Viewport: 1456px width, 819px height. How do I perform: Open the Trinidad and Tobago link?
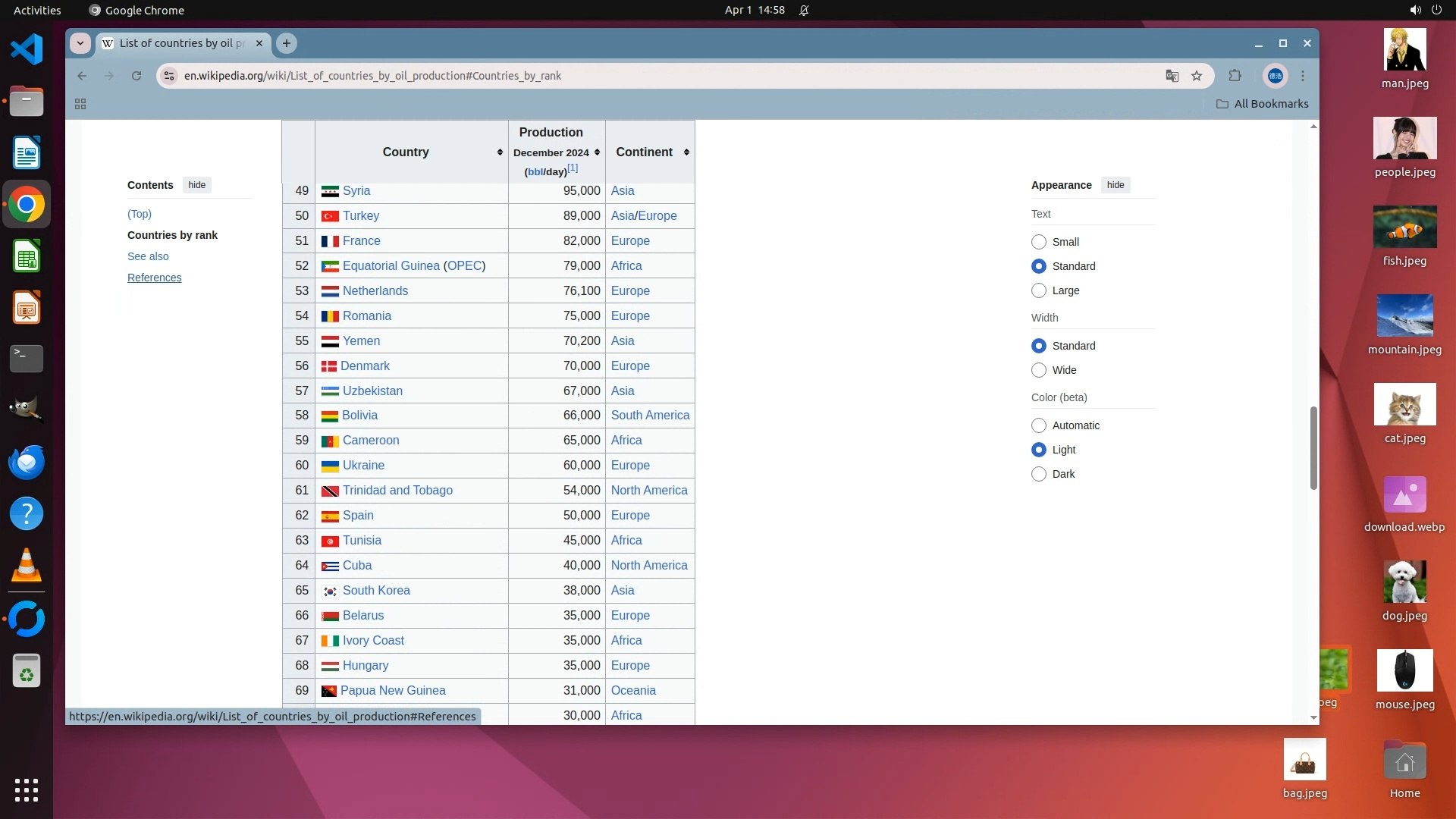(397, 491)
